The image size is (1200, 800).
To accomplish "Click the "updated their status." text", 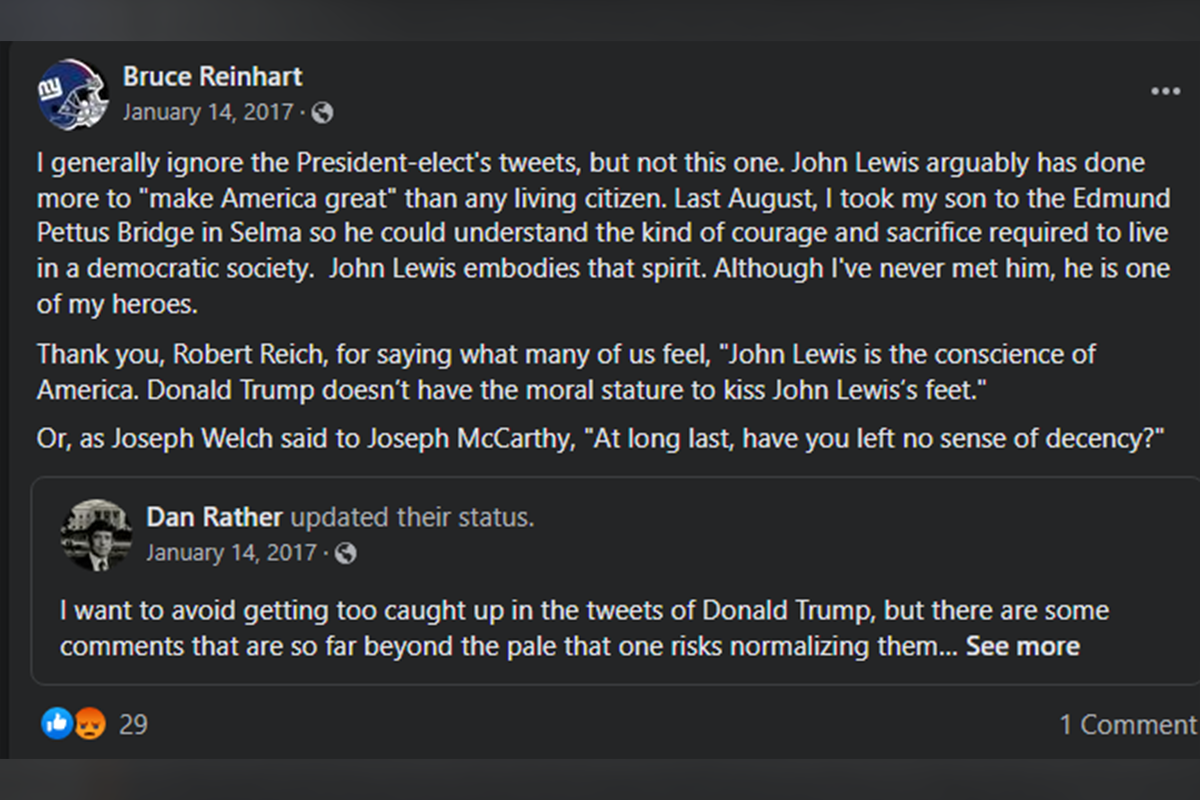I will pyautogui.click(x=413, y=517).
